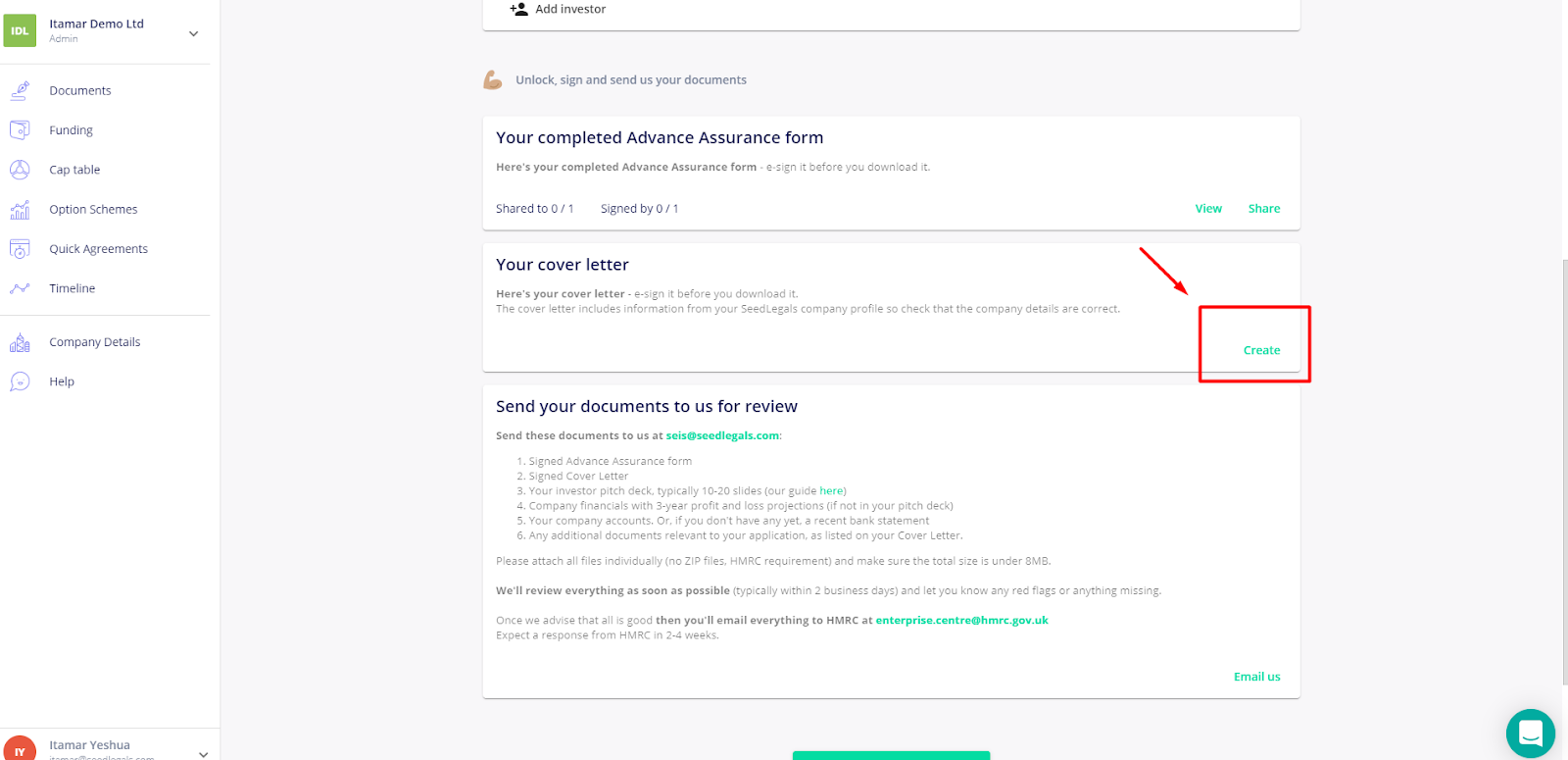Open the Intercom chat launcher

point(1531,733)
